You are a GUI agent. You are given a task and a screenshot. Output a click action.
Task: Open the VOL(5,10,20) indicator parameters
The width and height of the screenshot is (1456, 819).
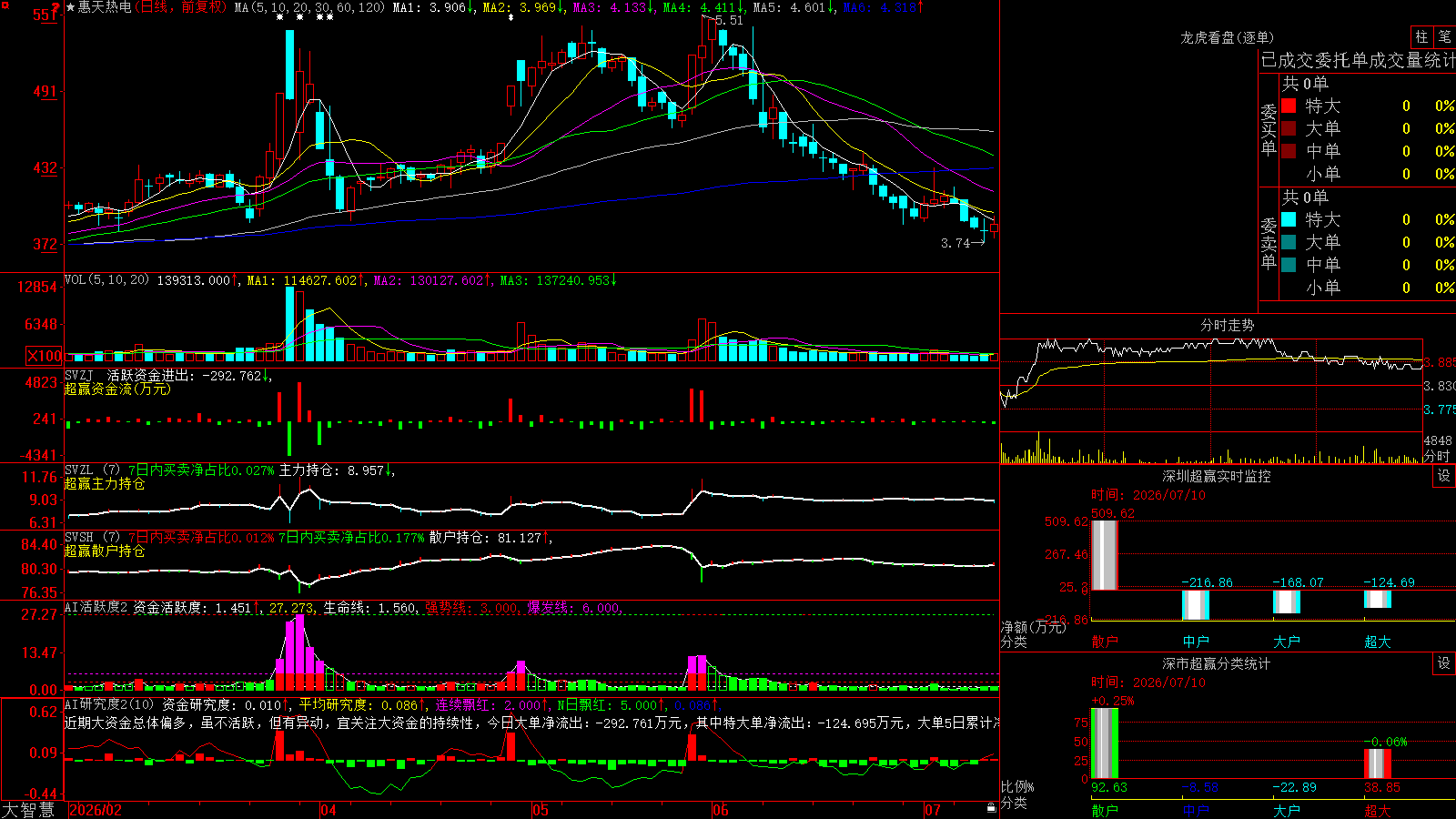click(106, 280)
